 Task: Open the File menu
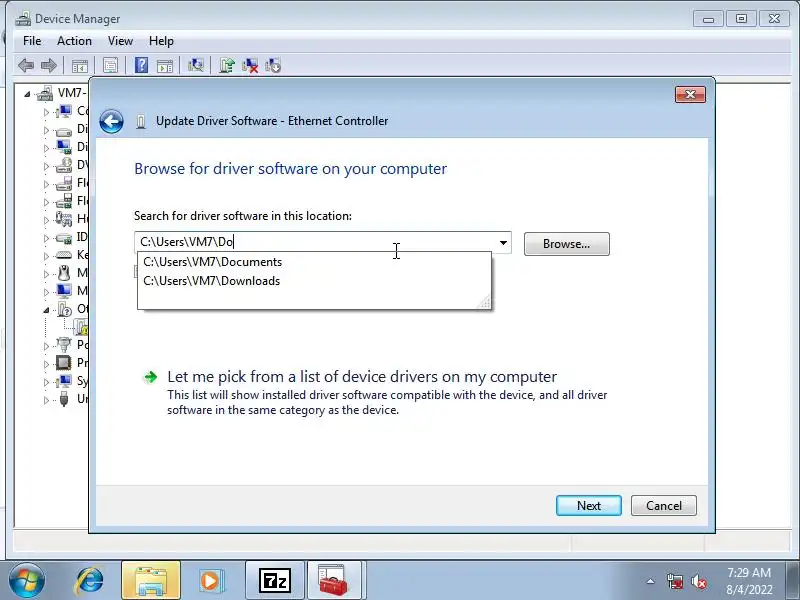pyautogui.click(x=32, y=41)
